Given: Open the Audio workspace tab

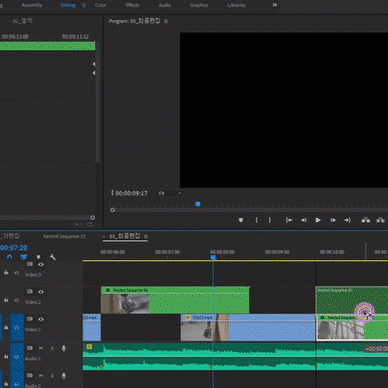Looking at the screenshot, I should [x=165, y=5].
